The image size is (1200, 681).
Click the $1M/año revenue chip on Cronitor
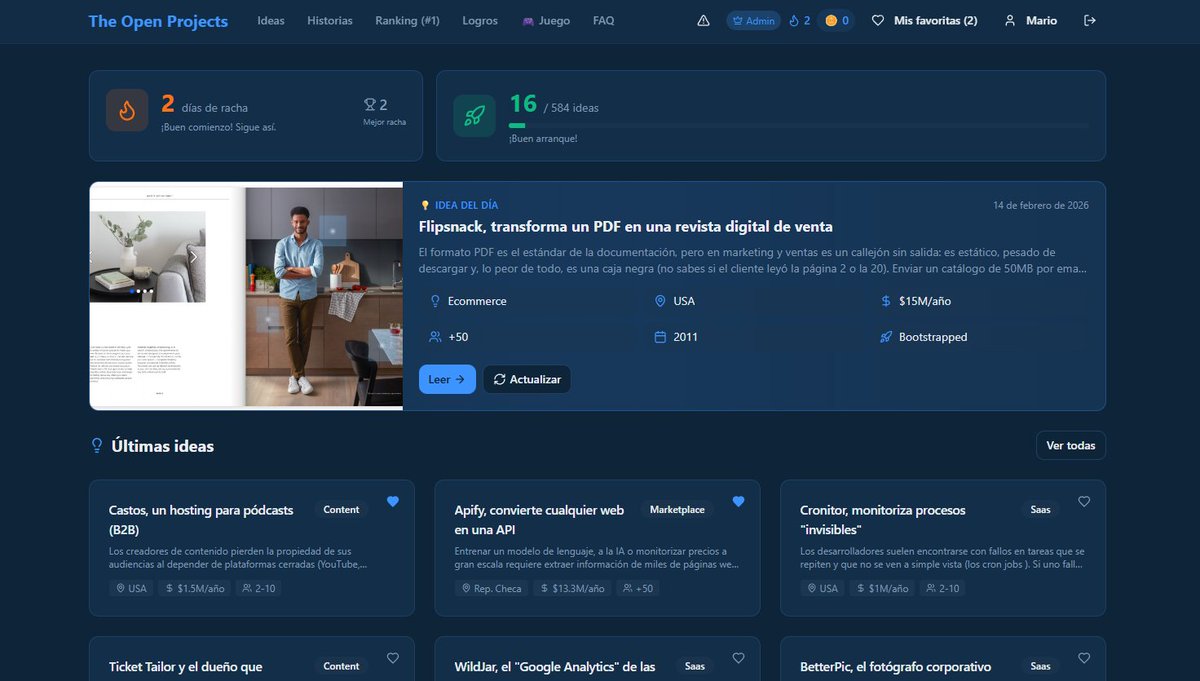(x=884, y=589)
